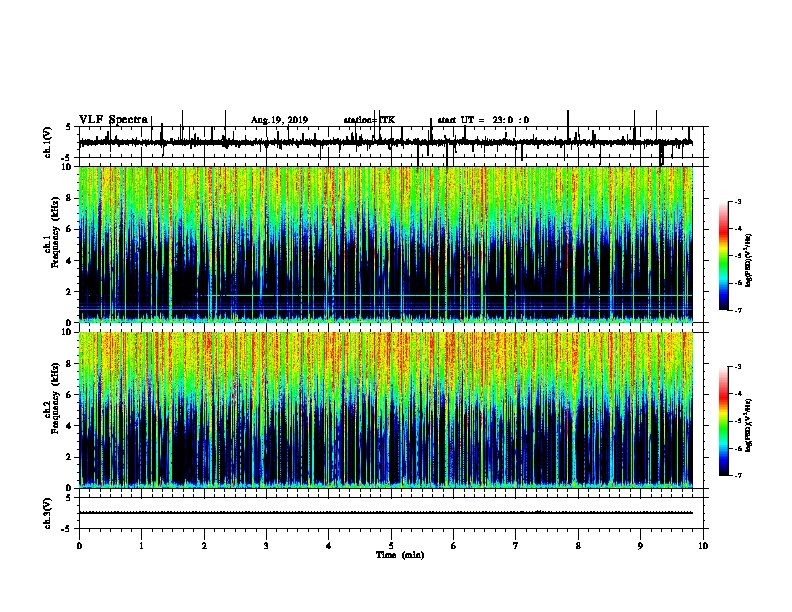Click the "2" minute tick label
The image size is (792, 612).
click(204, 546)
